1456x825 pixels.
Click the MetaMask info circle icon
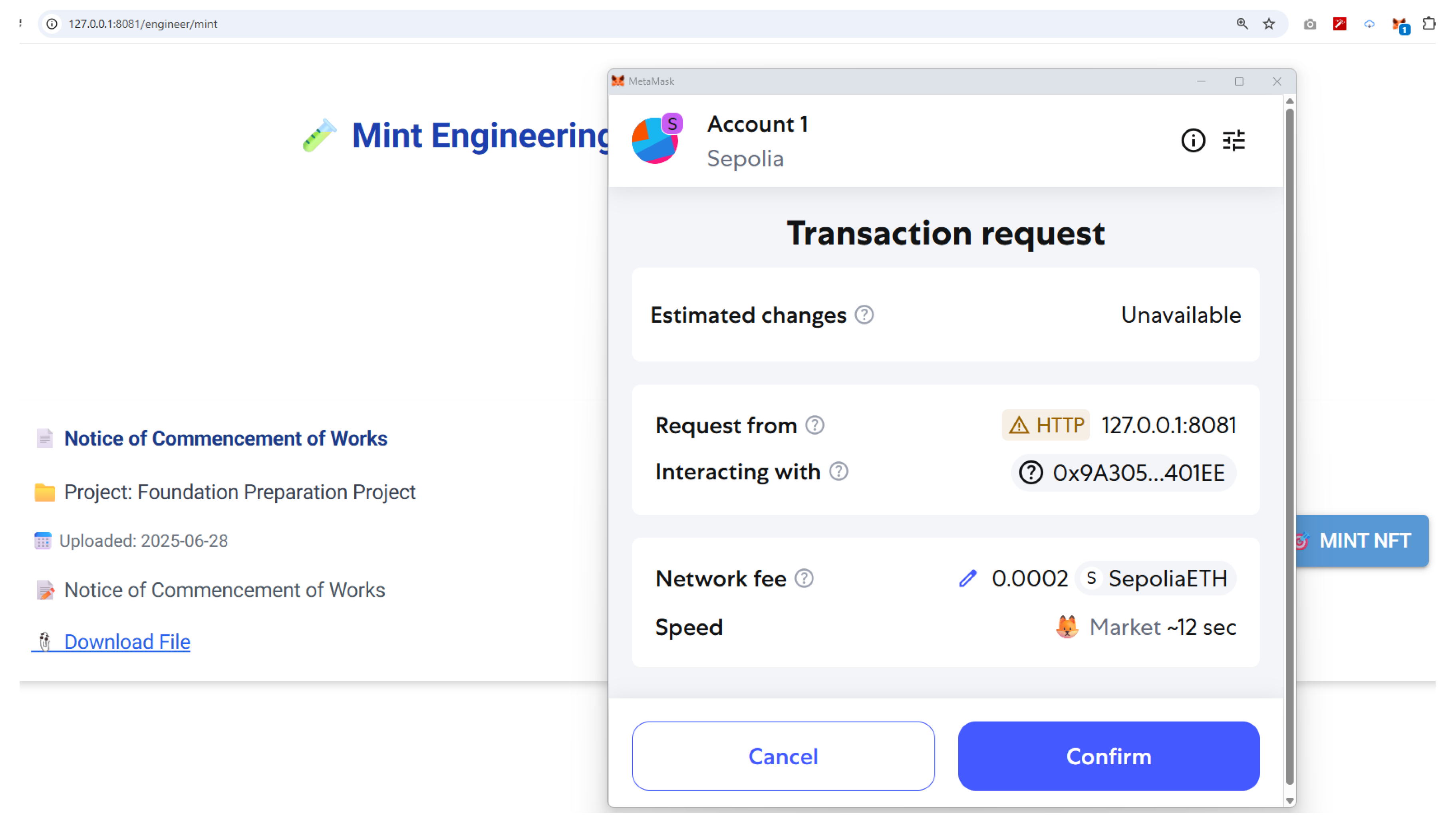(1192, 141)
